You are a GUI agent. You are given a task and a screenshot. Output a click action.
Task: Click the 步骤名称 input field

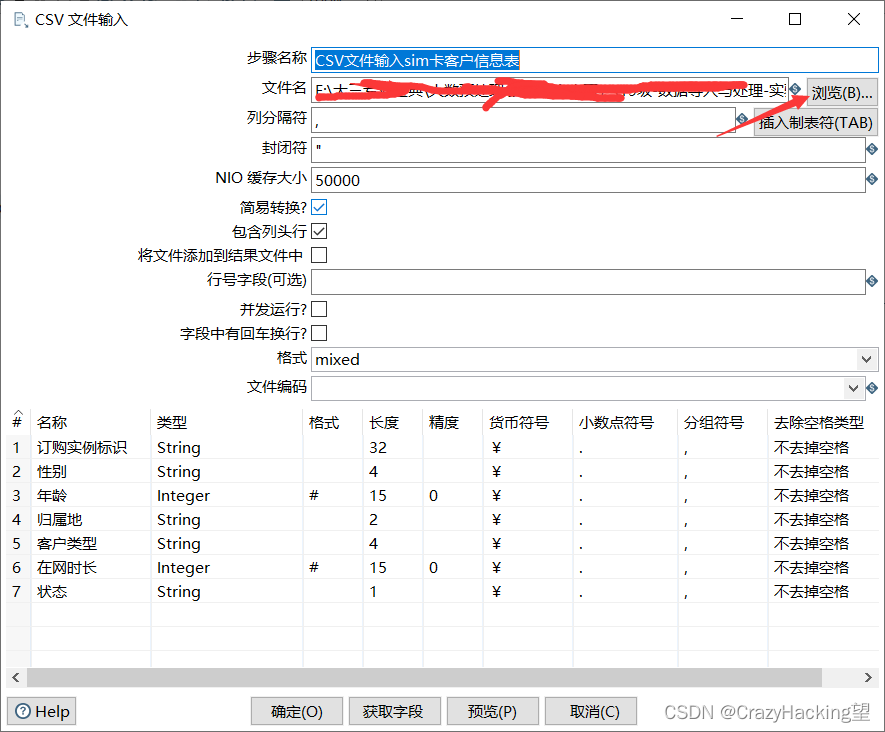point(595,60)
